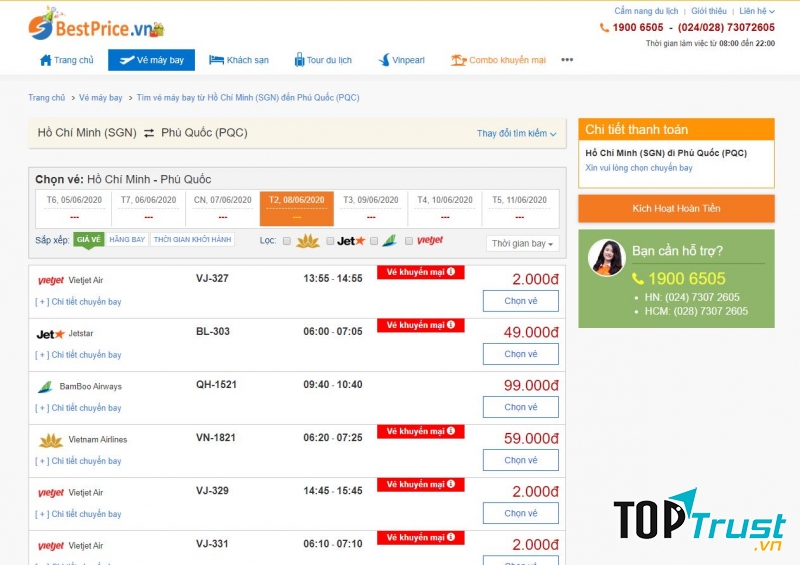This screenshot has height=565, width=800.
Task: Click the Jetstar filter logo
Action: point(351,241)
